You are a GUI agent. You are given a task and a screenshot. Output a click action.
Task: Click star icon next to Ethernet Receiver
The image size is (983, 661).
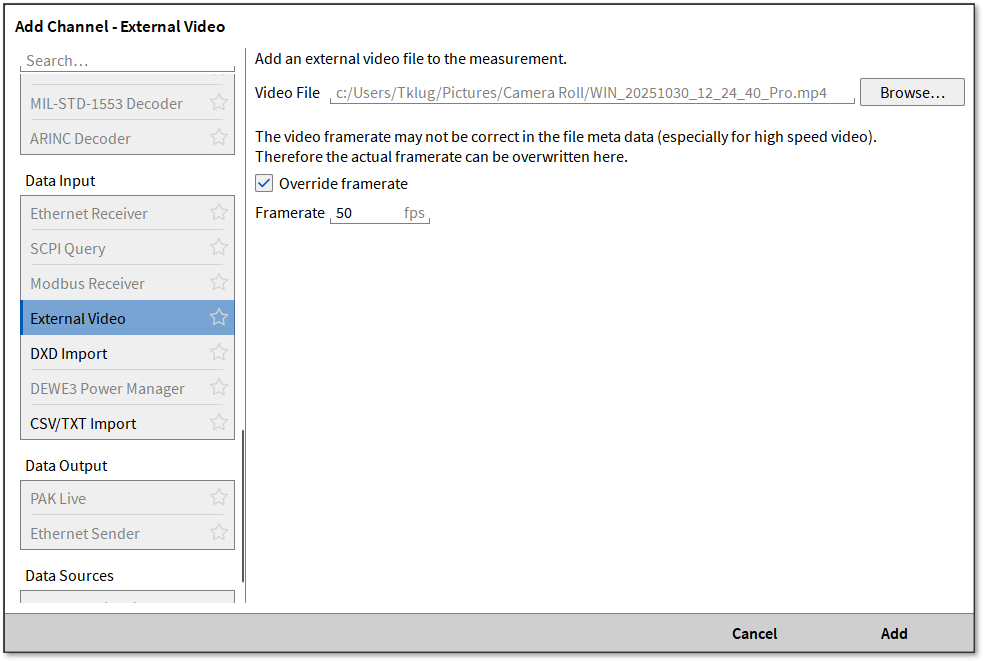tap(218, 212)
